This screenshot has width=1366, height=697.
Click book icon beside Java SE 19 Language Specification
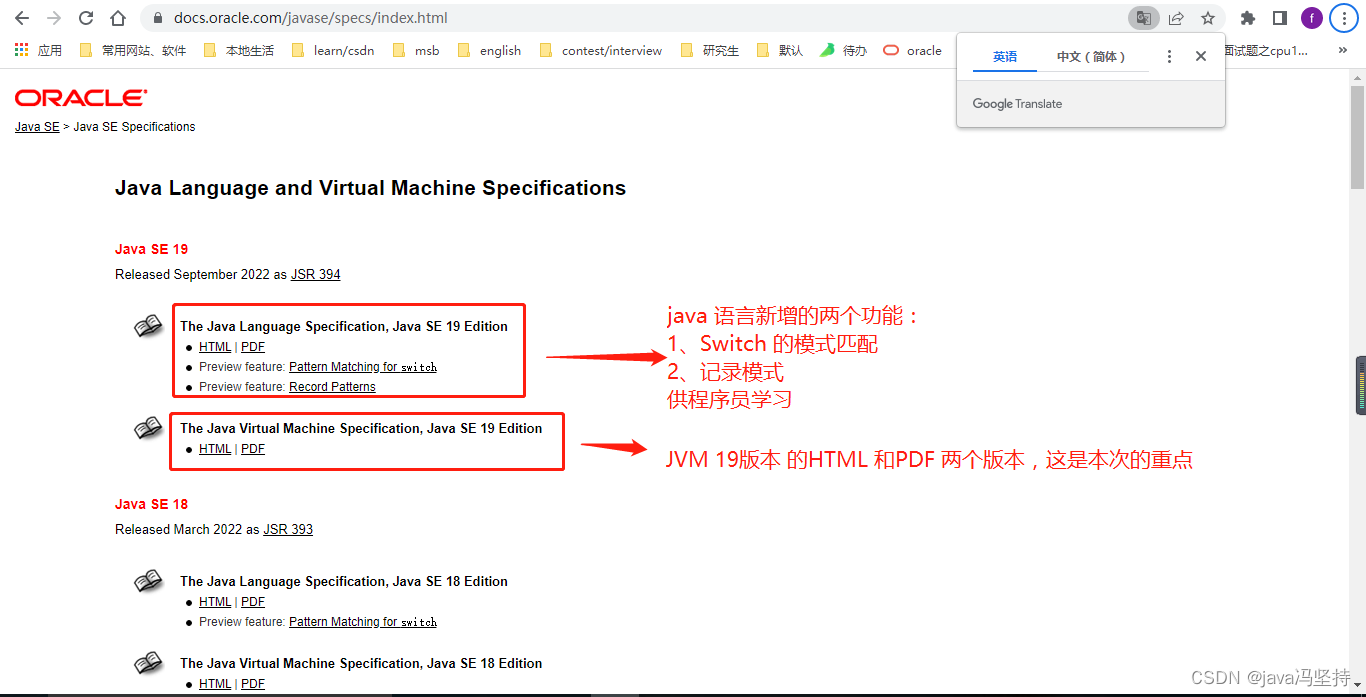[x=148, y=326]
